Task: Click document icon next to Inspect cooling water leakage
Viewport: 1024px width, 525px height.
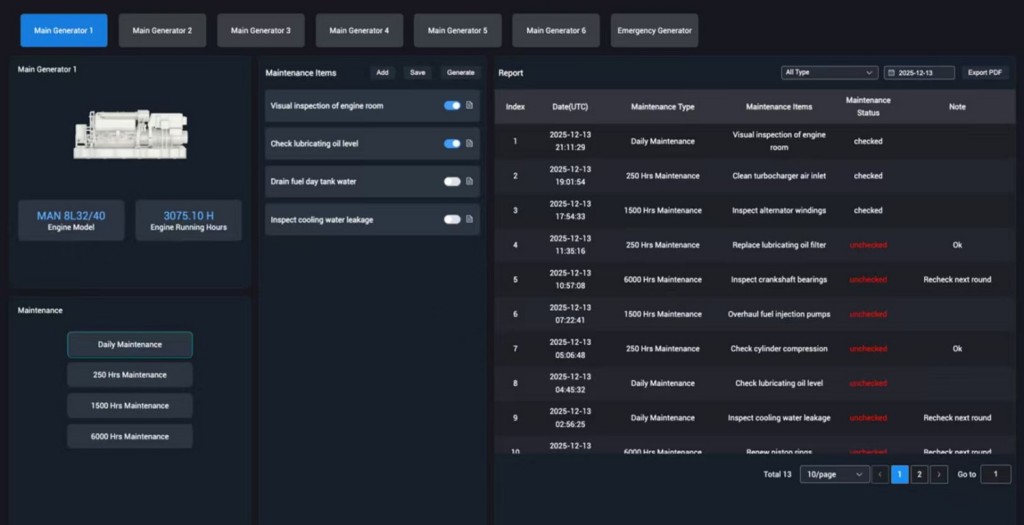Action: coord(470,220)
